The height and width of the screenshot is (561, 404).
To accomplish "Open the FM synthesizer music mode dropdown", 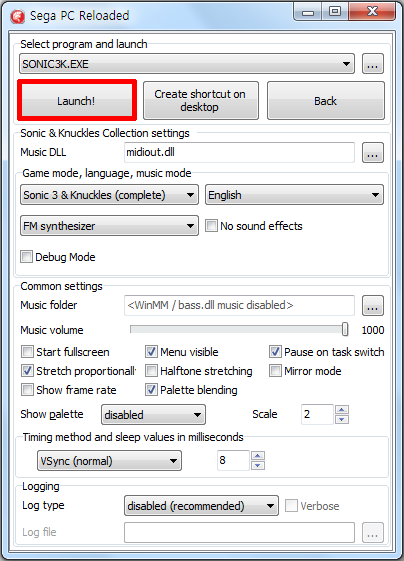I will coord(109,226).
